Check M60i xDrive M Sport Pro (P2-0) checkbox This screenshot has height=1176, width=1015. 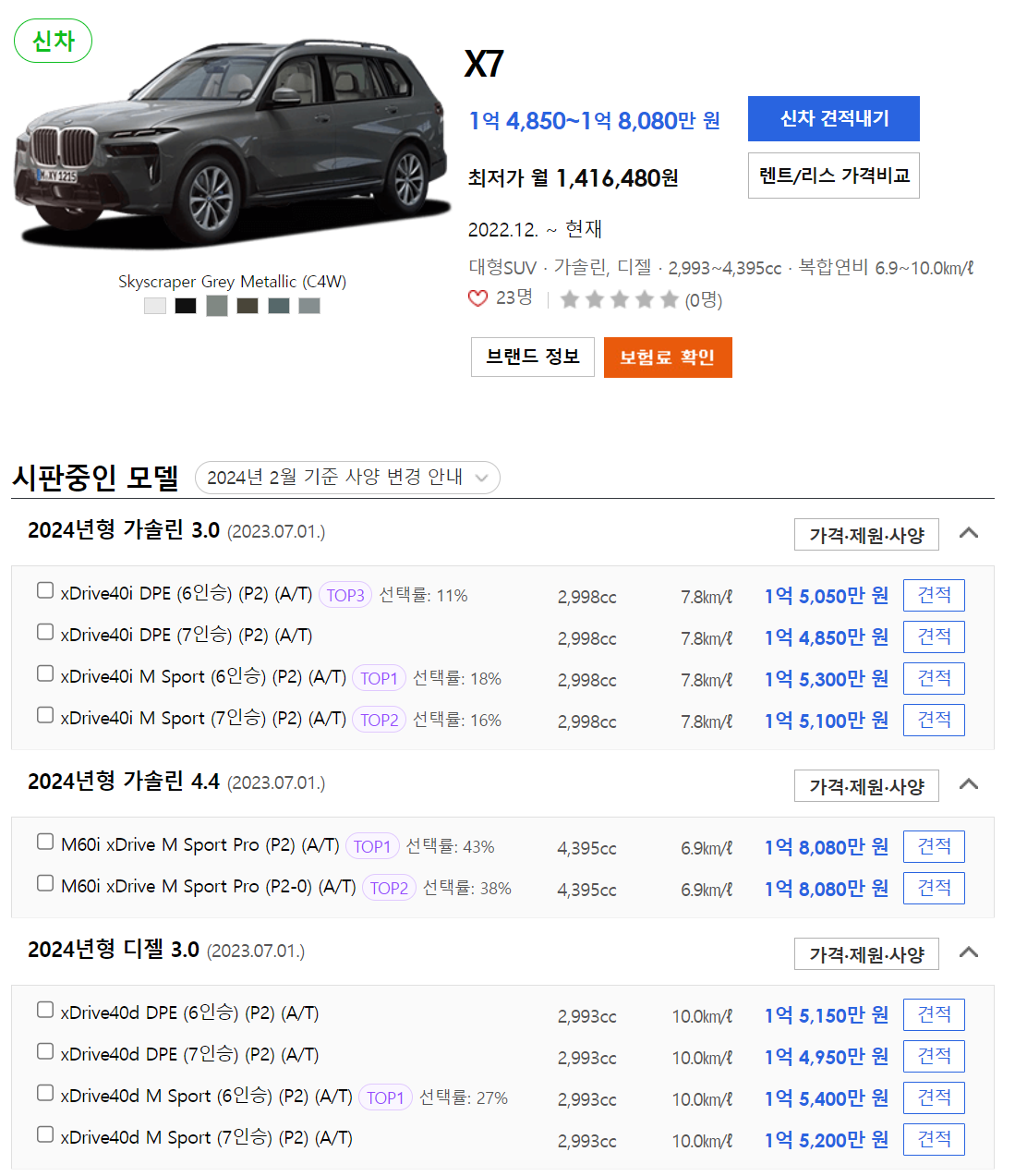click(45, 883)
